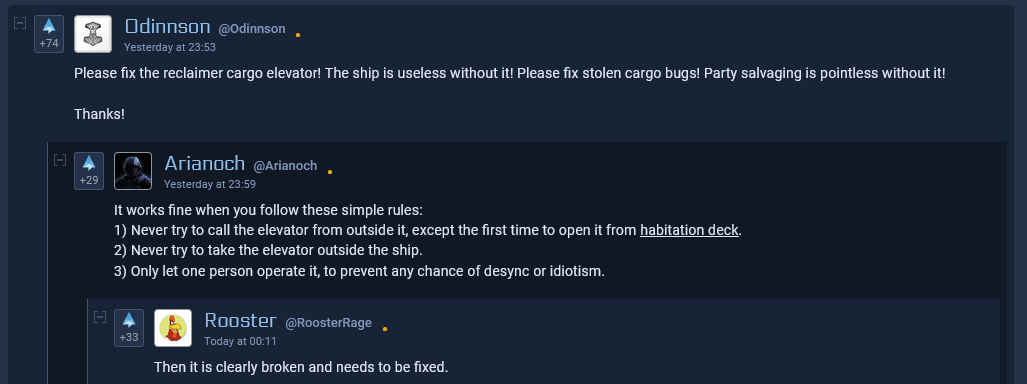The height and width of the screenshot is (384, 1027).
Task: Collapse Odinnson's comment thread
Action: click(20, 23)
